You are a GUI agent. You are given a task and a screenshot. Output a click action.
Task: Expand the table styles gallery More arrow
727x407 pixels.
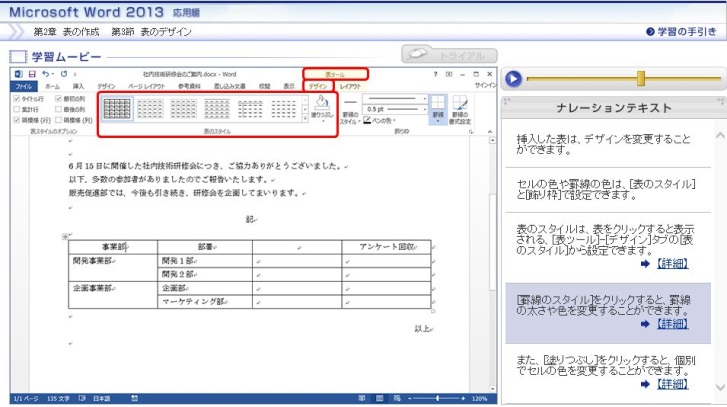click(305, 119)
